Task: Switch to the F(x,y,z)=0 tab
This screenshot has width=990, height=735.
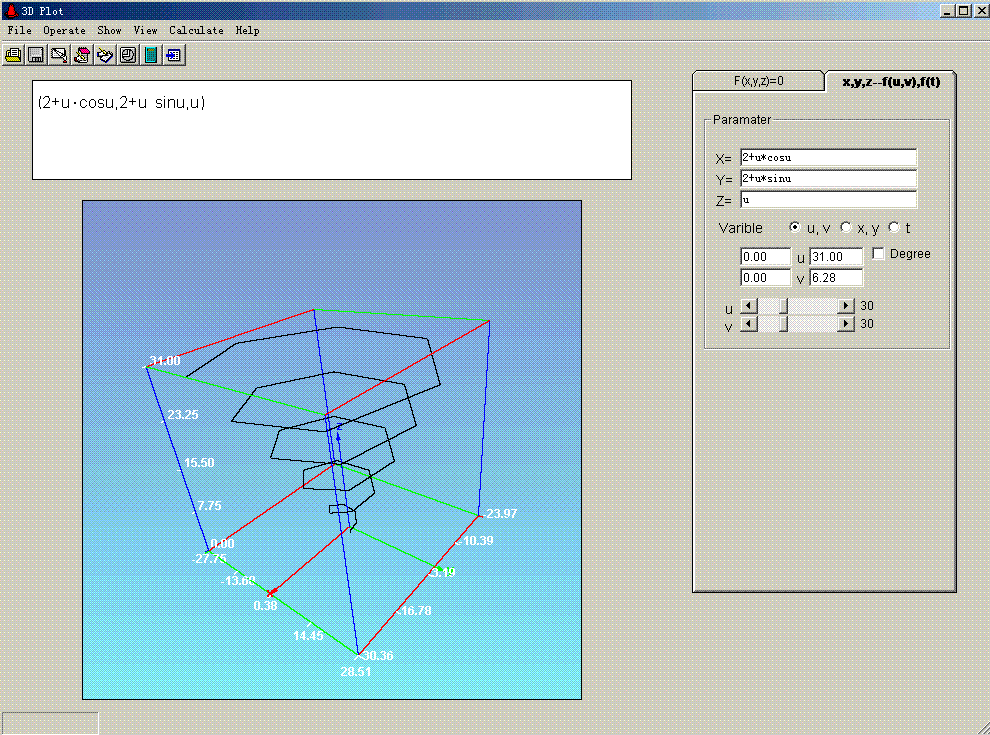Action: 758,81
